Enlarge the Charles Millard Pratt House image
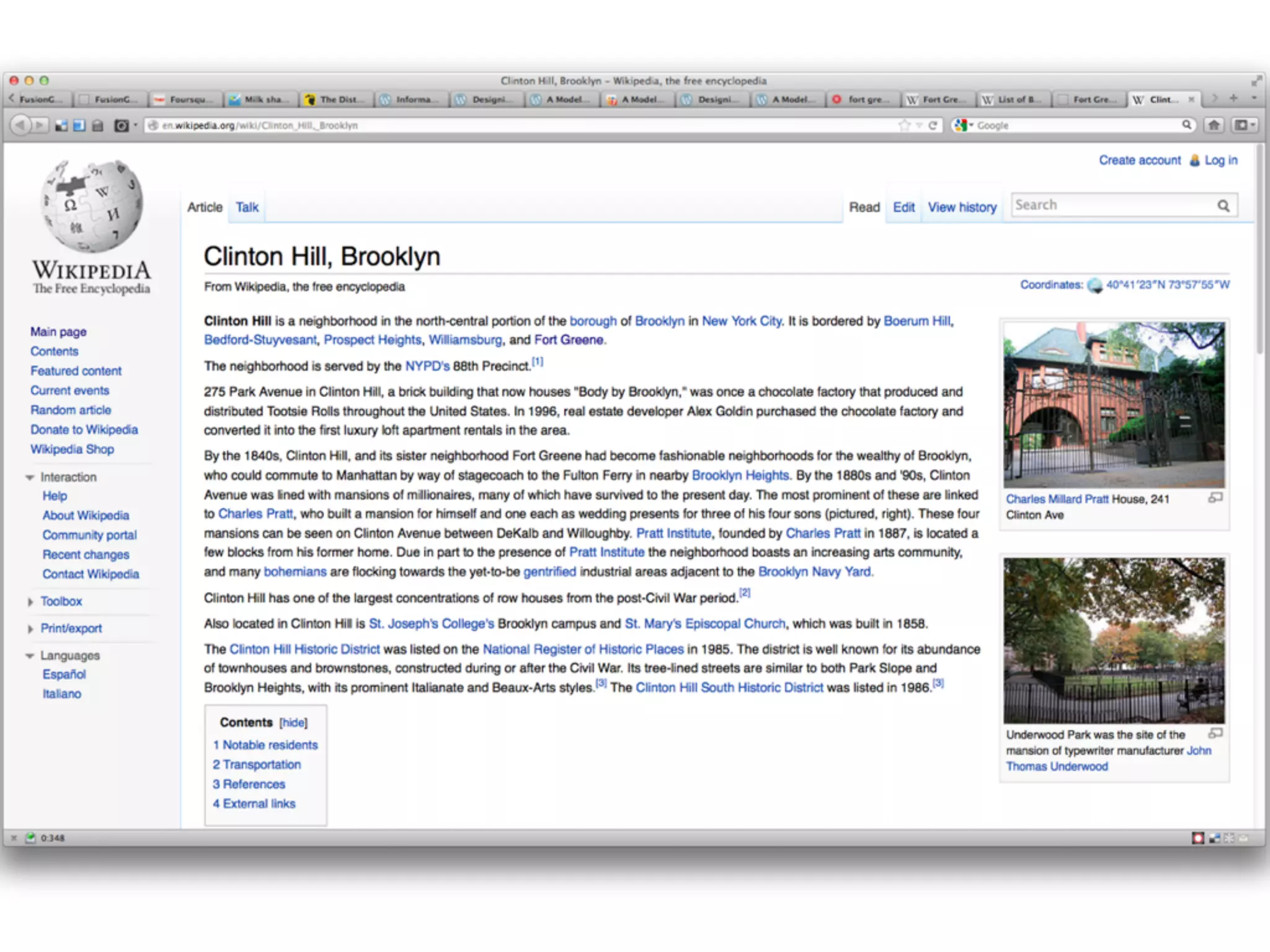This screenshot has height=952, width=1270. point(1215,498)
